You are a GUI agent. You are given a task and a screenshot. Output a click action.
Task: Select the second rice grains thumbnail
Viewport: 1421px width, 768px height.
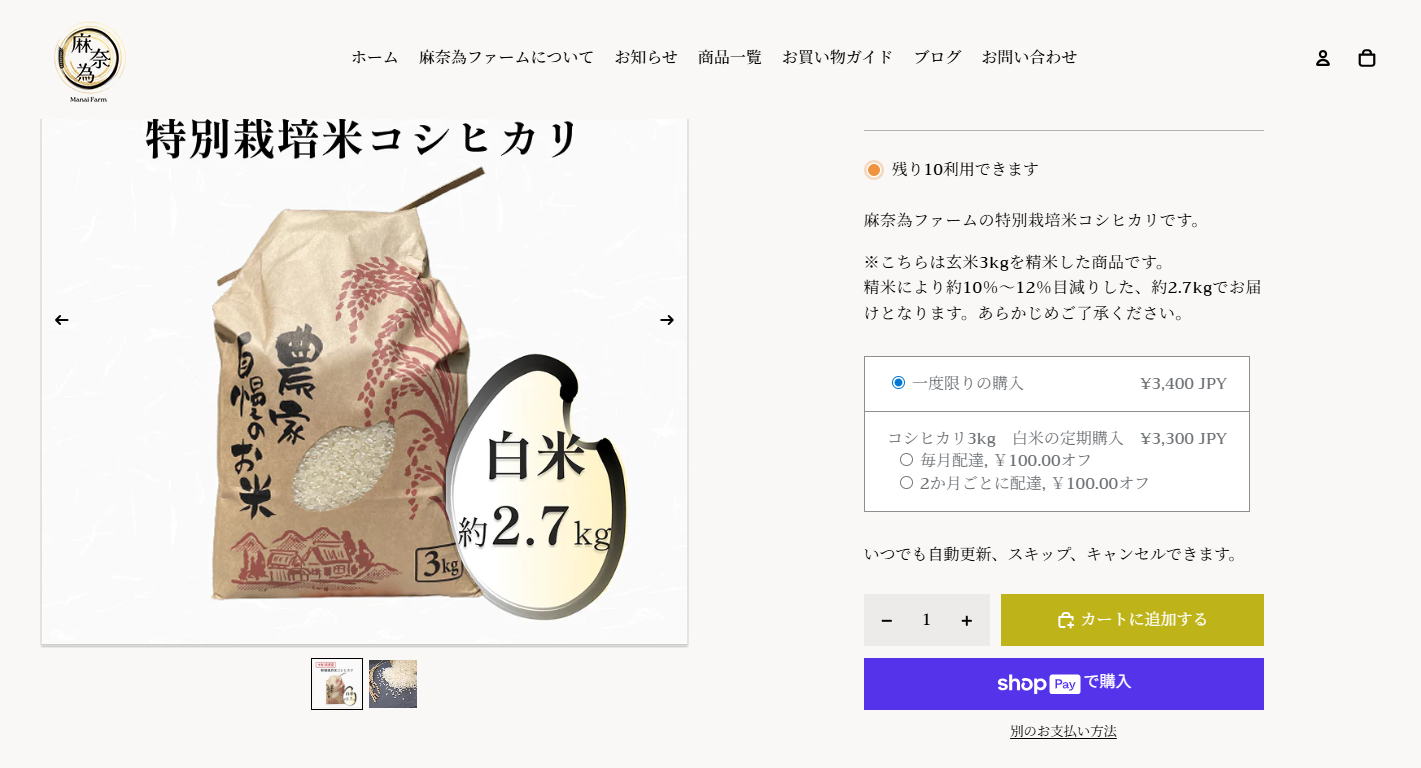(x=393, y=684)
